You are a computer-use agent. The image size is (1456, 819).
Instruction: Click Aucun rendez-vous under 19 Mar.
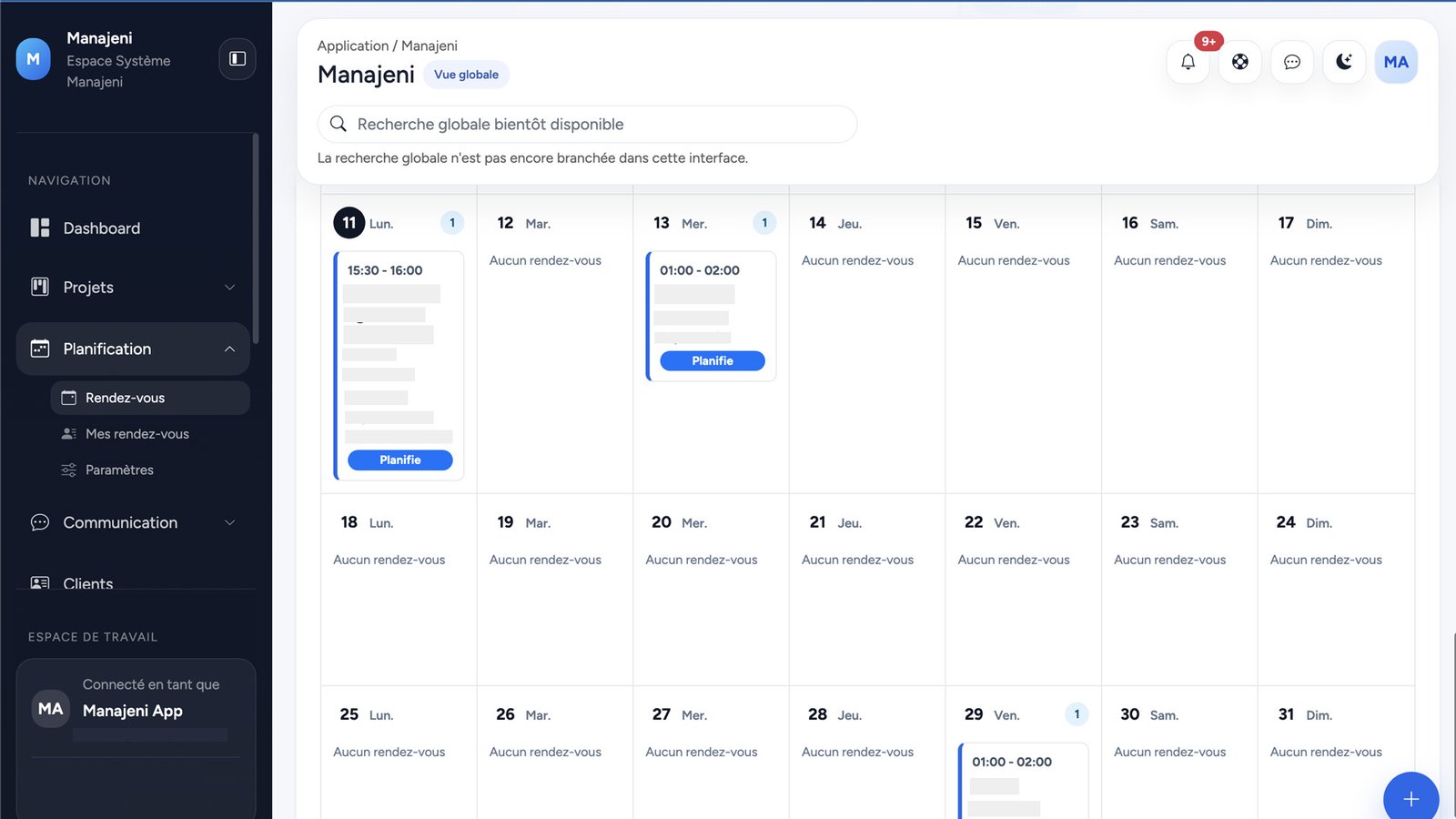click(x=545, y=560)
